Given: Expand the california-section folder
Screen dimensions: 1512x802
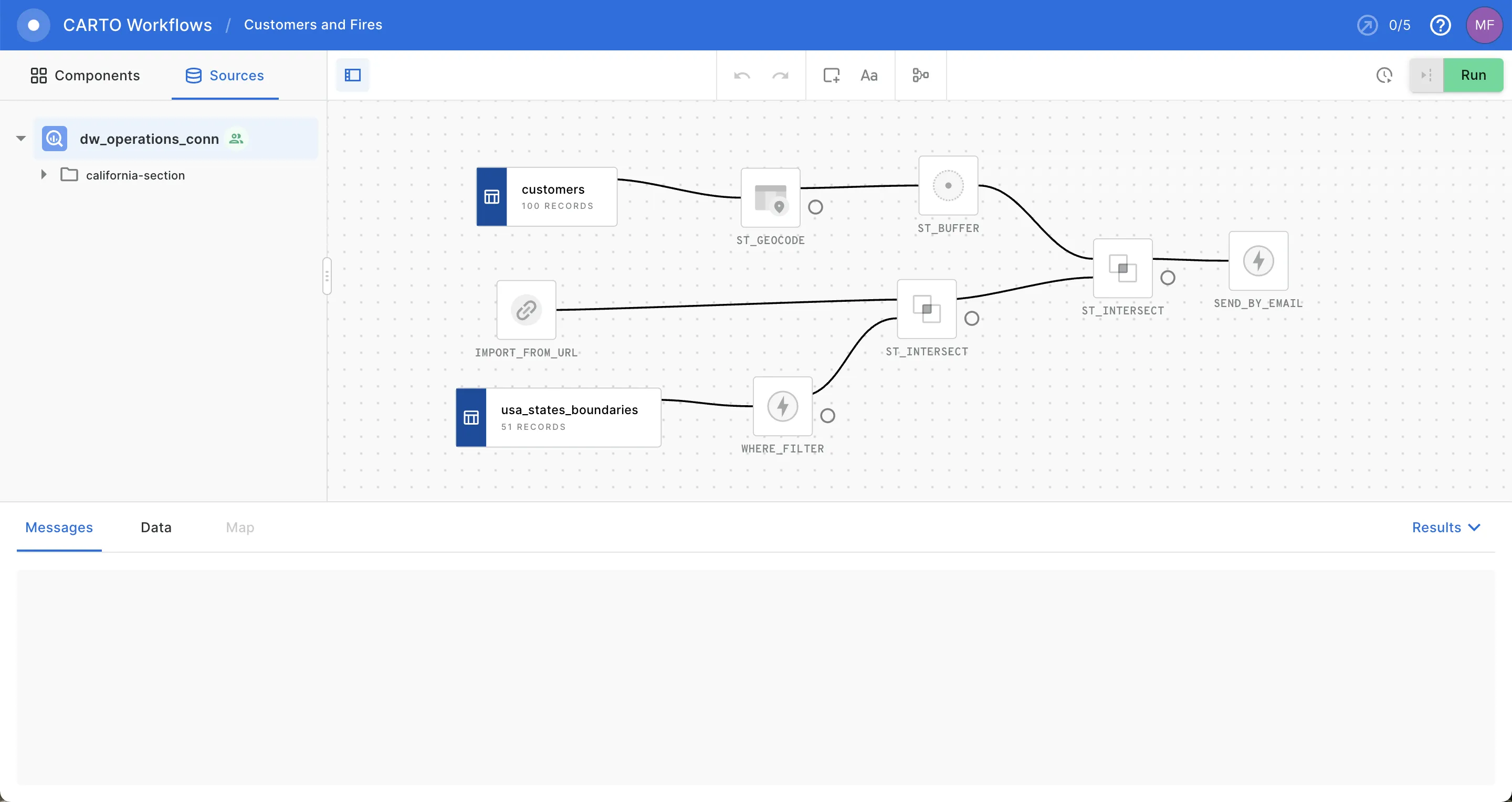Looking at the screenshot, I should coord(44,175).
